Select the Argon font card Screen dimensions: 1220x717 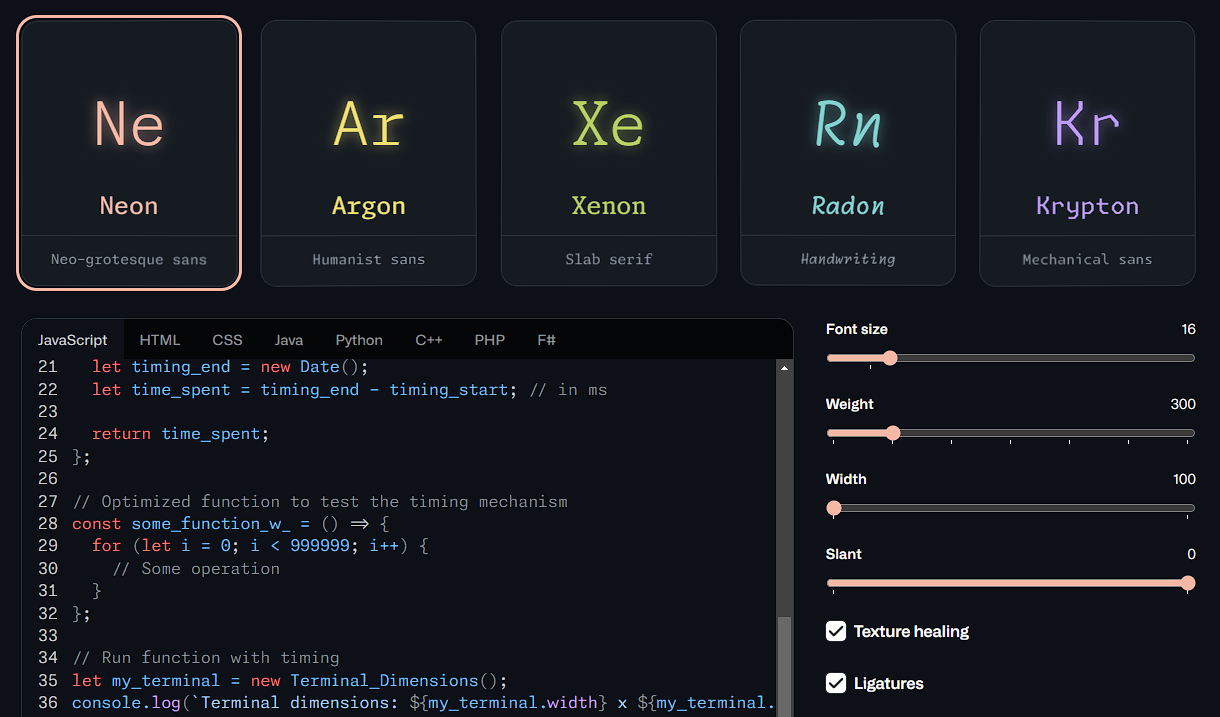click(368, 153)
